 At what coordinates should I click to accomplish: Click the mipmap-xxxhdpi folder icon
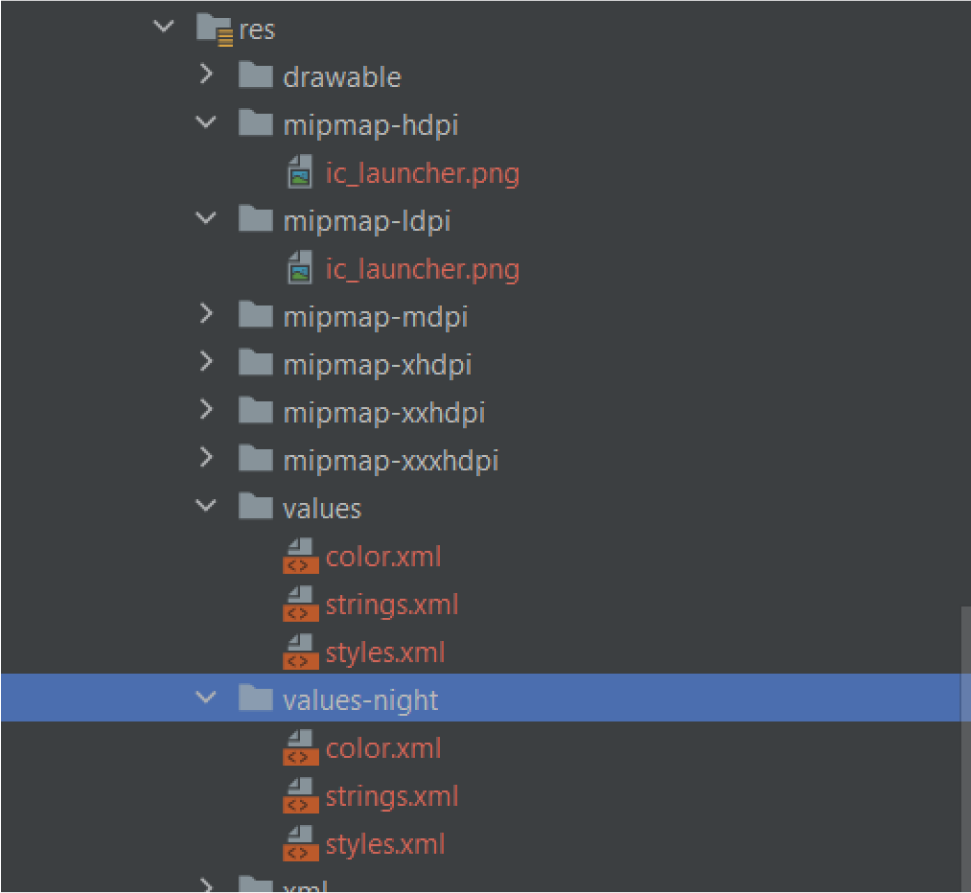tap(256, 458)
